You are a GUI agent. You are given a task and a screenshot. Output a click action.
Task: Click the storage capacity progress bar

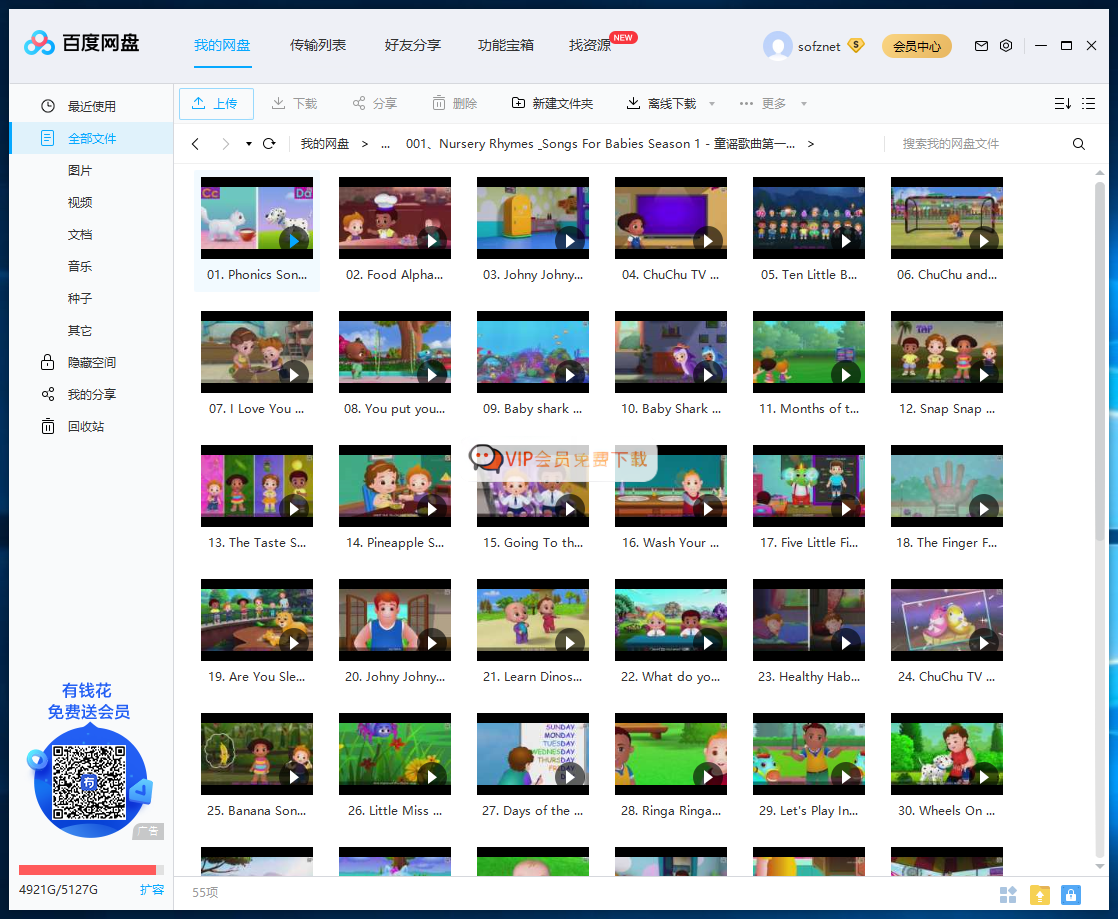(90, 870)
